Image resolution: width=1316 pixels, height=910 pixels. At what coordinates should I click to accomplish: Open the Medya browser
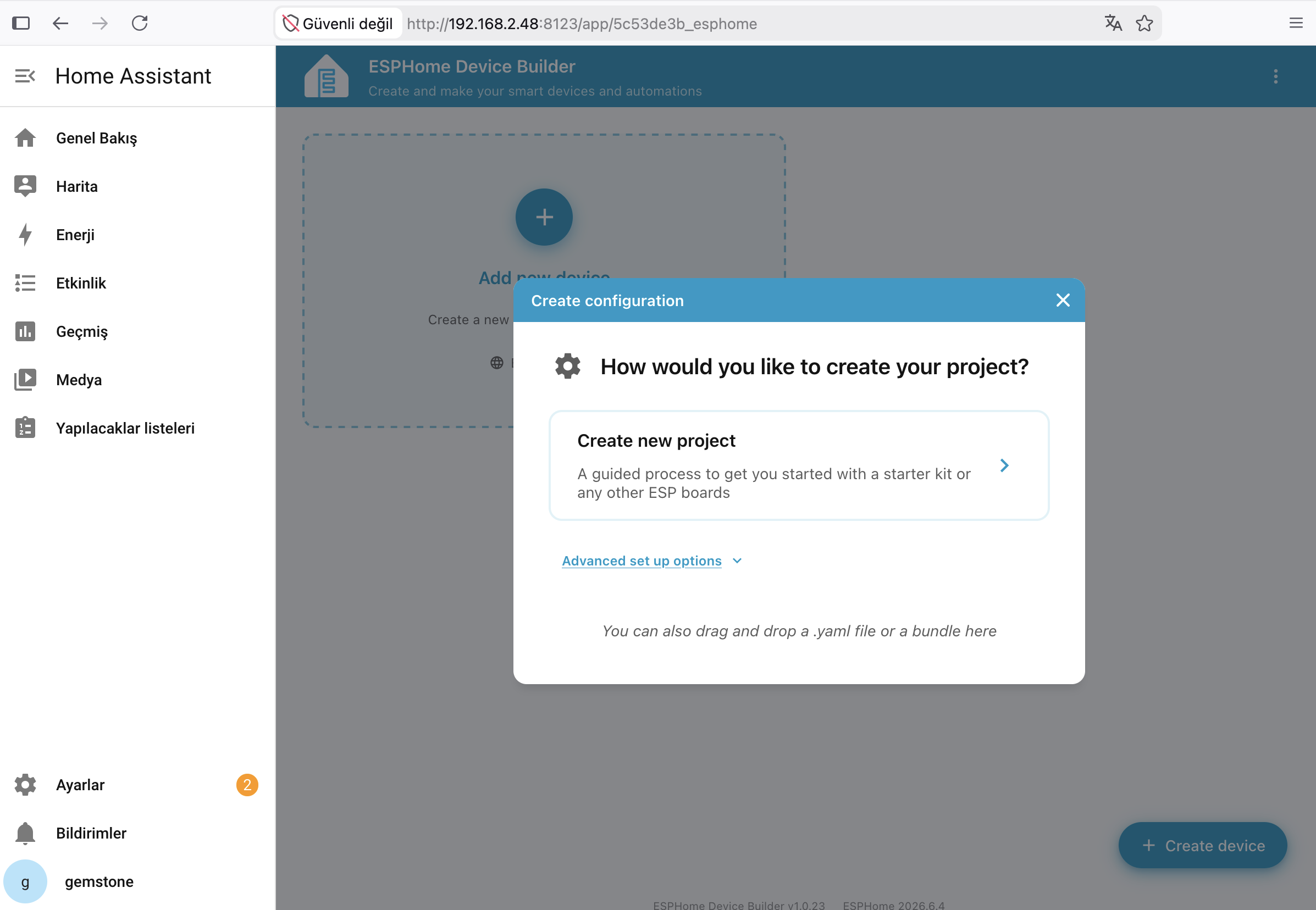(137, 380)
